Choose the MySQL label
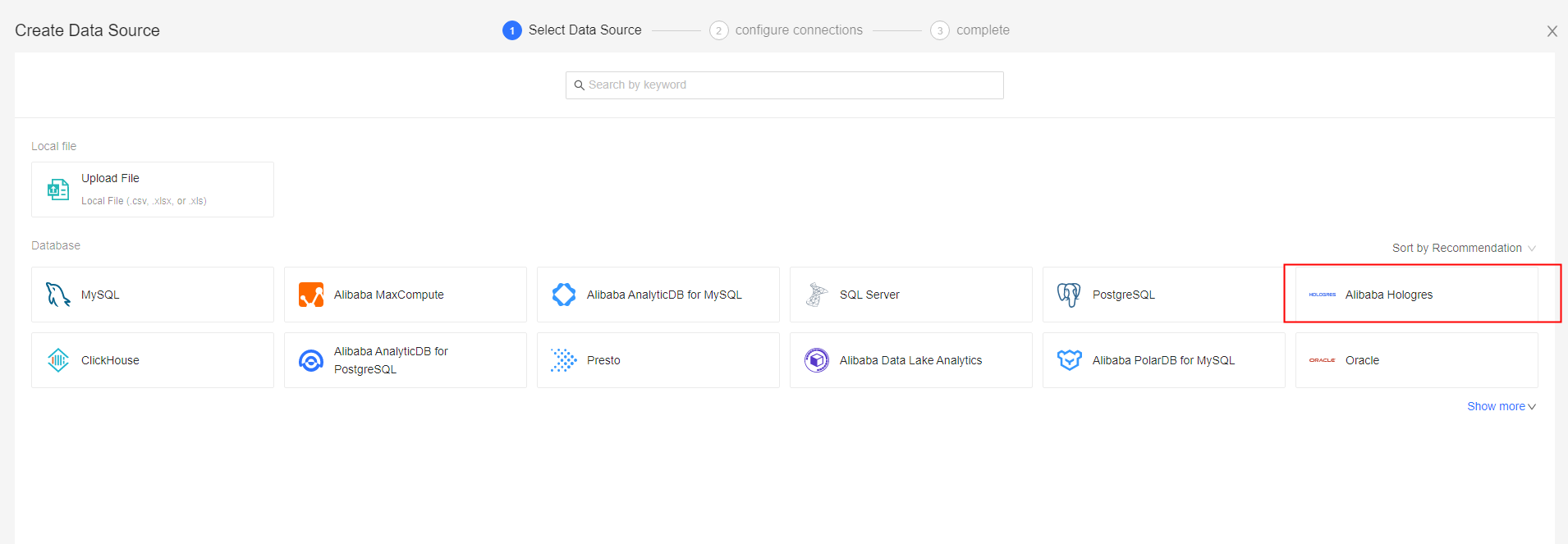Viewport: 1568px width, 544px height. (x=100, y=295)
